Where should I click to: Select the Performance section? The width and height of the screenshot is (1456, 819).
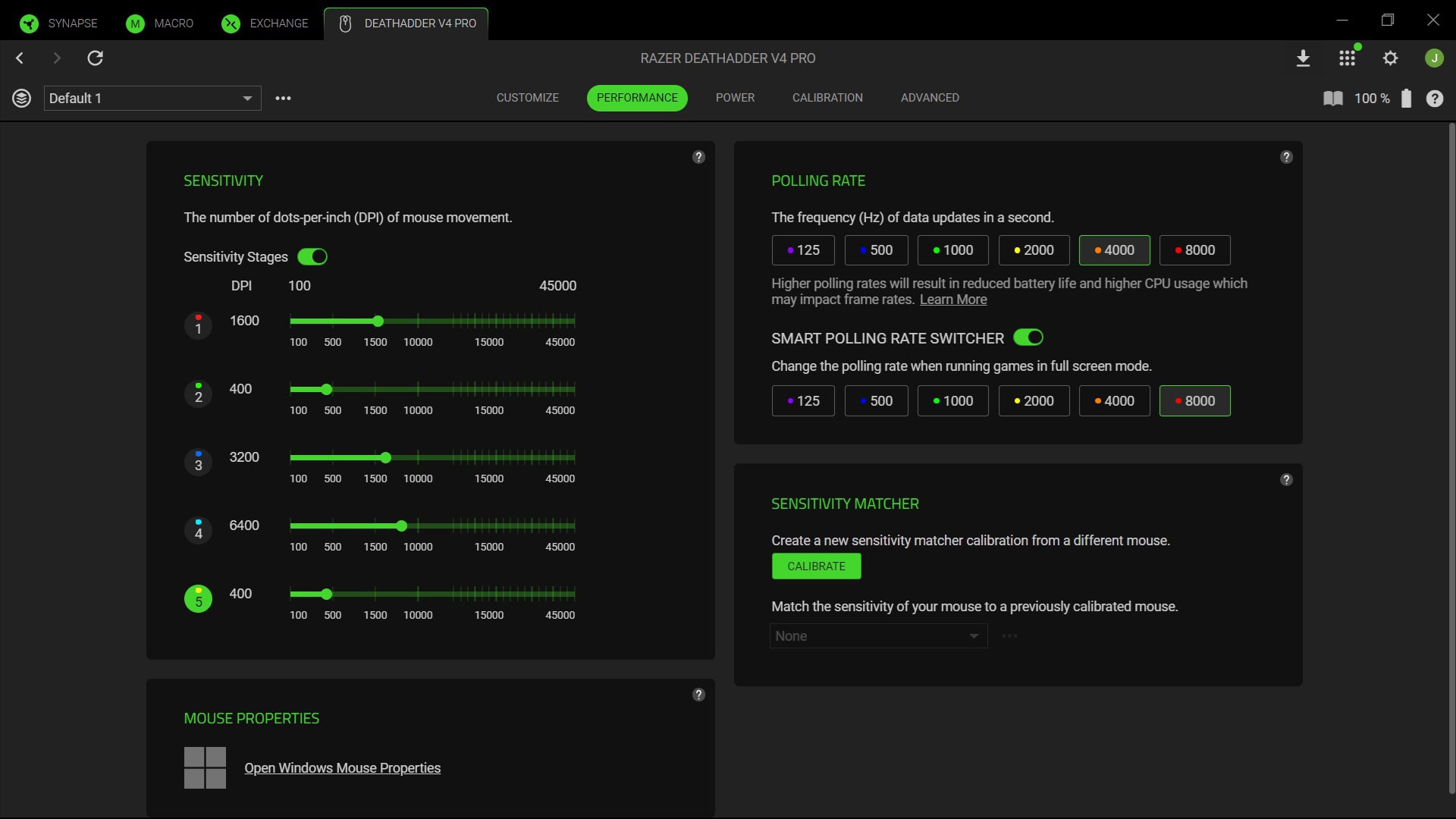tap(637, 98)
